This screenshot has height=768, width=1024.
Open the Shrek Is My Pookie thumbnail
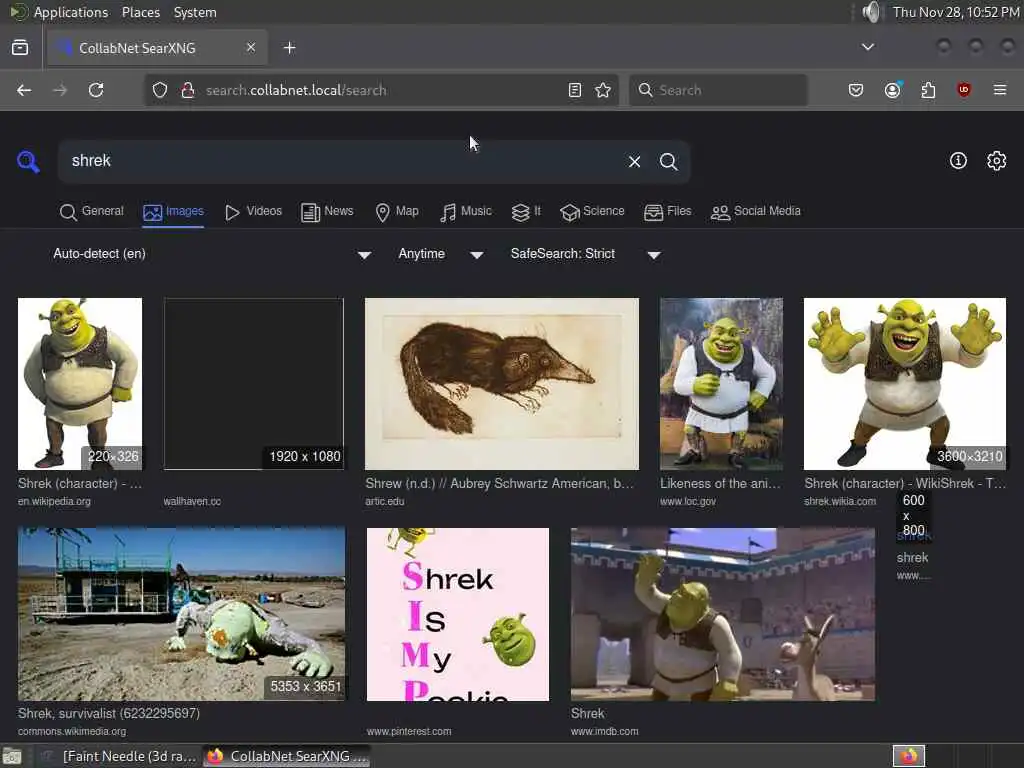tap(458, 615)
